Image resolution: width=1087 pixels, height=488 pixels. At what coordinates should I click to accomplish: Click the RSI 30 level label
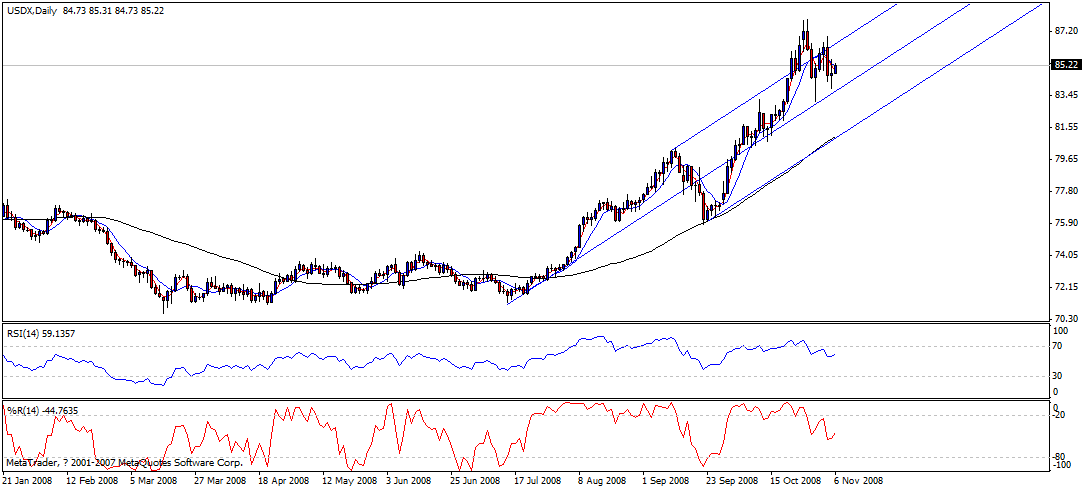[1058, 376]
